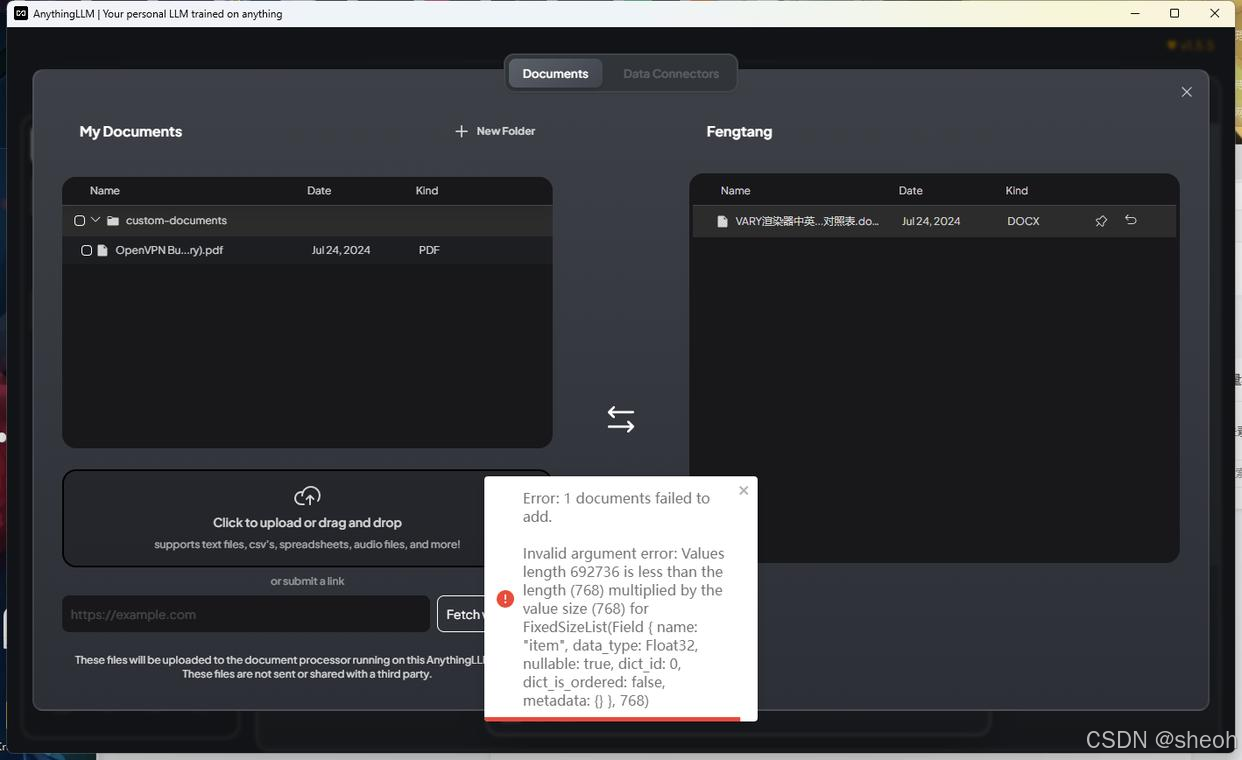The height and width of the screenshot is (760, 1242).
Task: Click the My Documents heading
Action: click(131, 131)
